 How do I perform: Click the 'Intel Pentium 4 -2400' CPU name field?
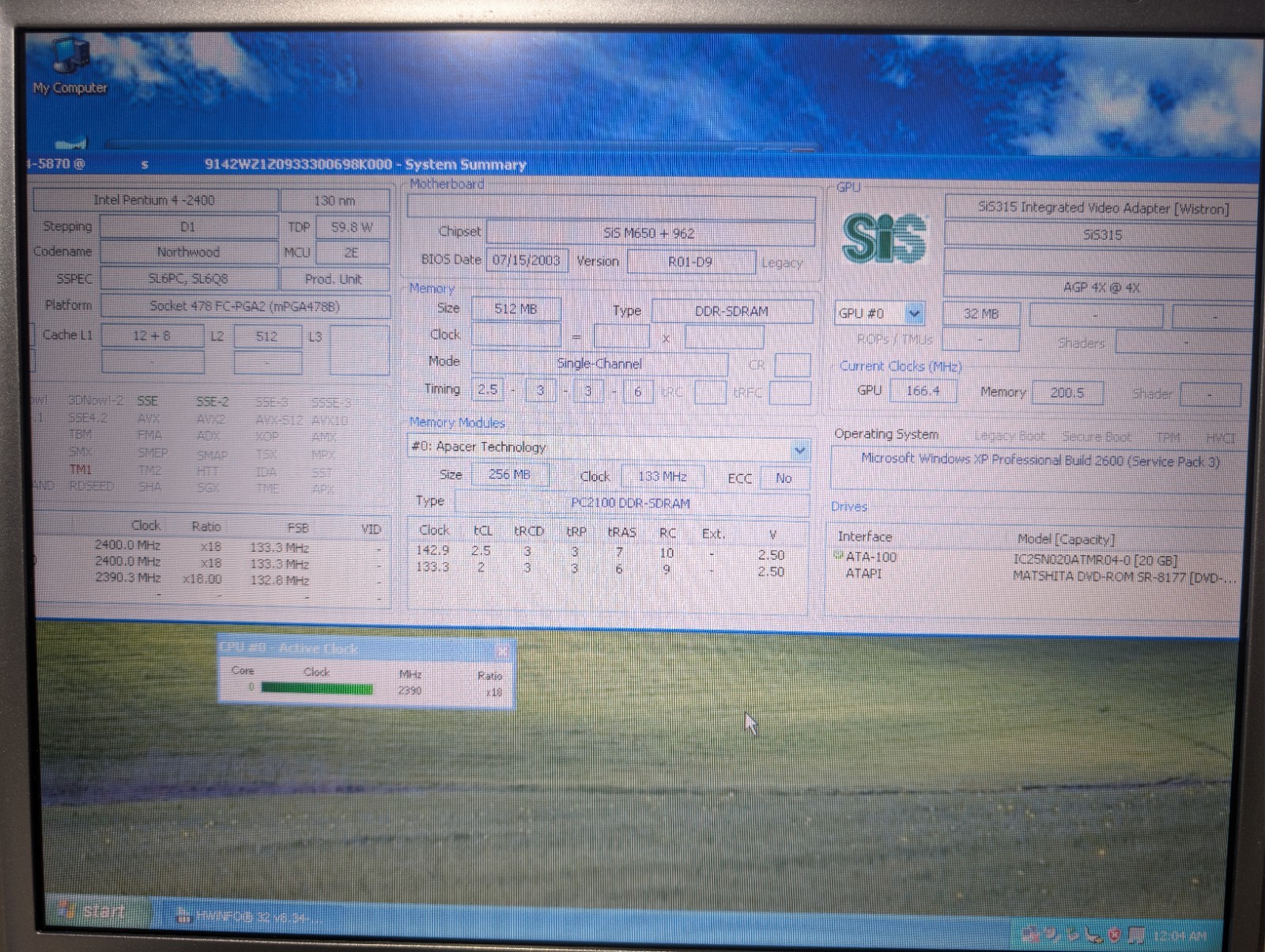155,200
